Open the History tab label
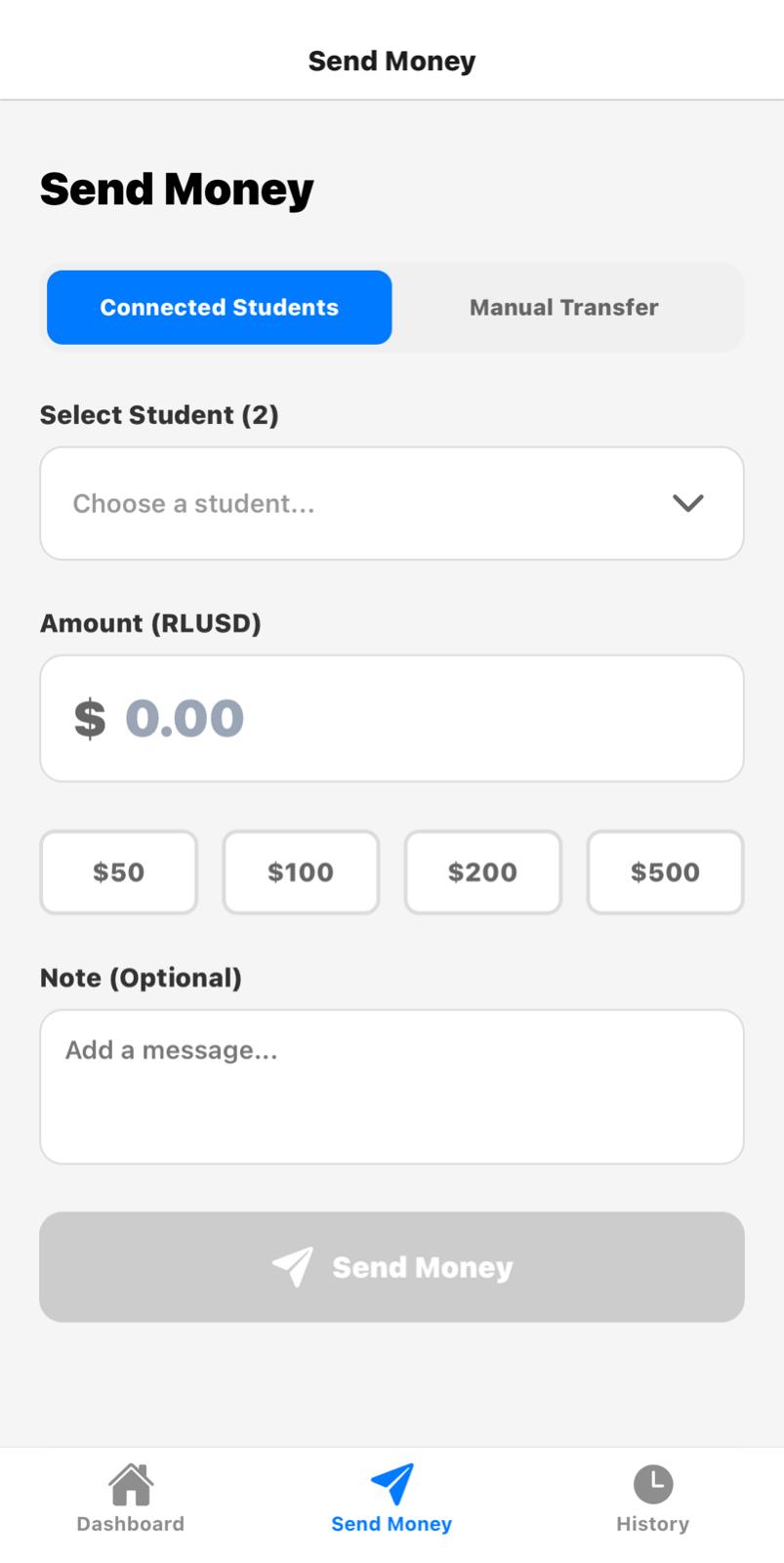This screenshot has width=784, height=1563. 652,1524
